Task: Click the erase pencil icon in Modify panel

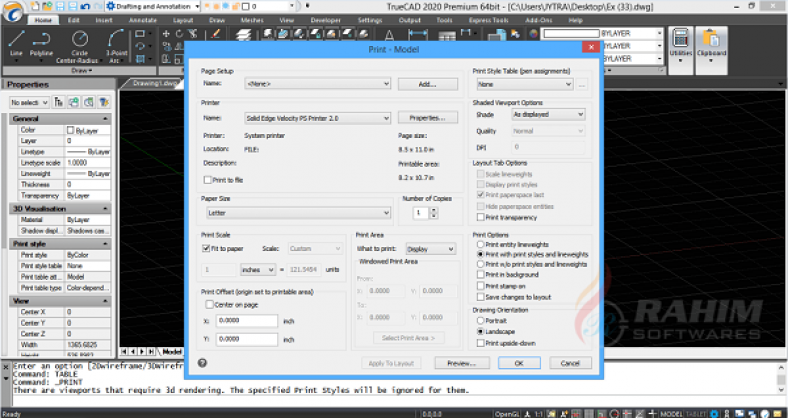Action: coord(216,34)
